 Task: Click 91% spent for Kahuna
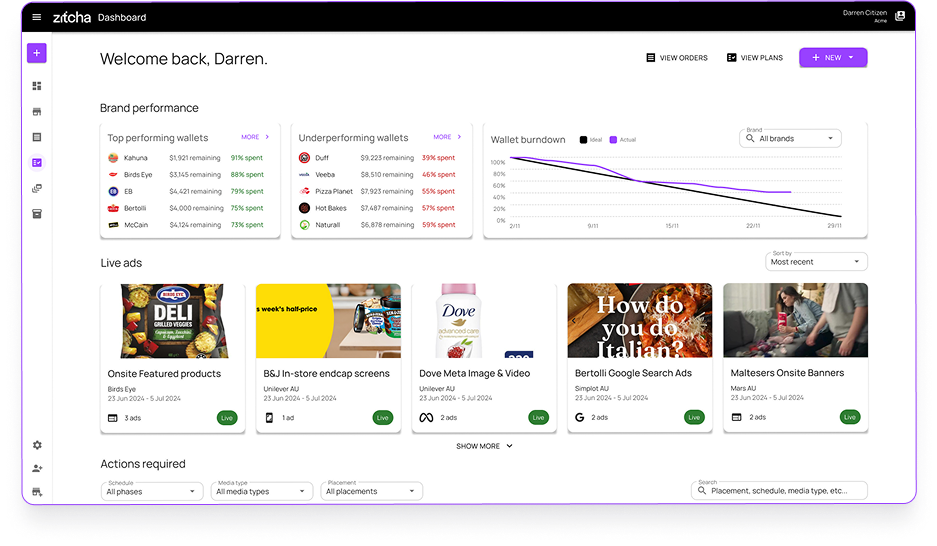pos(247,158)
